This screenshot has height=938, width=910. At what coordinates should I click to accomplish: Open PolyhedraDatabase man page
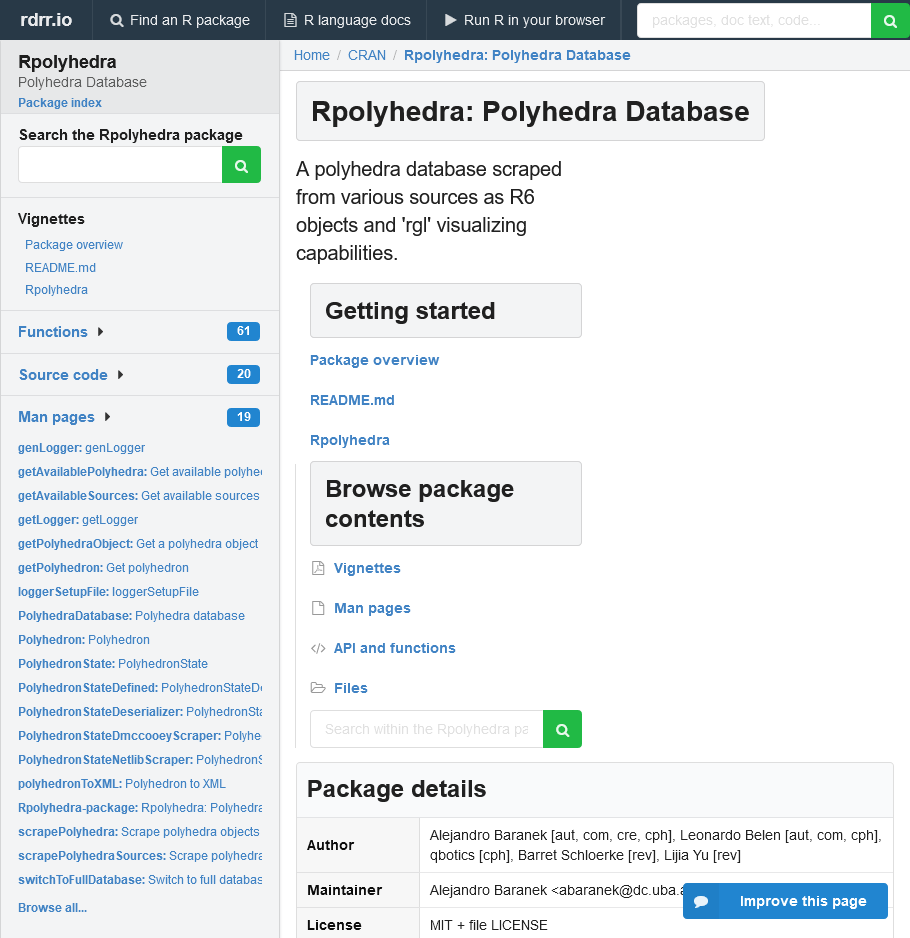coord(131,616)
